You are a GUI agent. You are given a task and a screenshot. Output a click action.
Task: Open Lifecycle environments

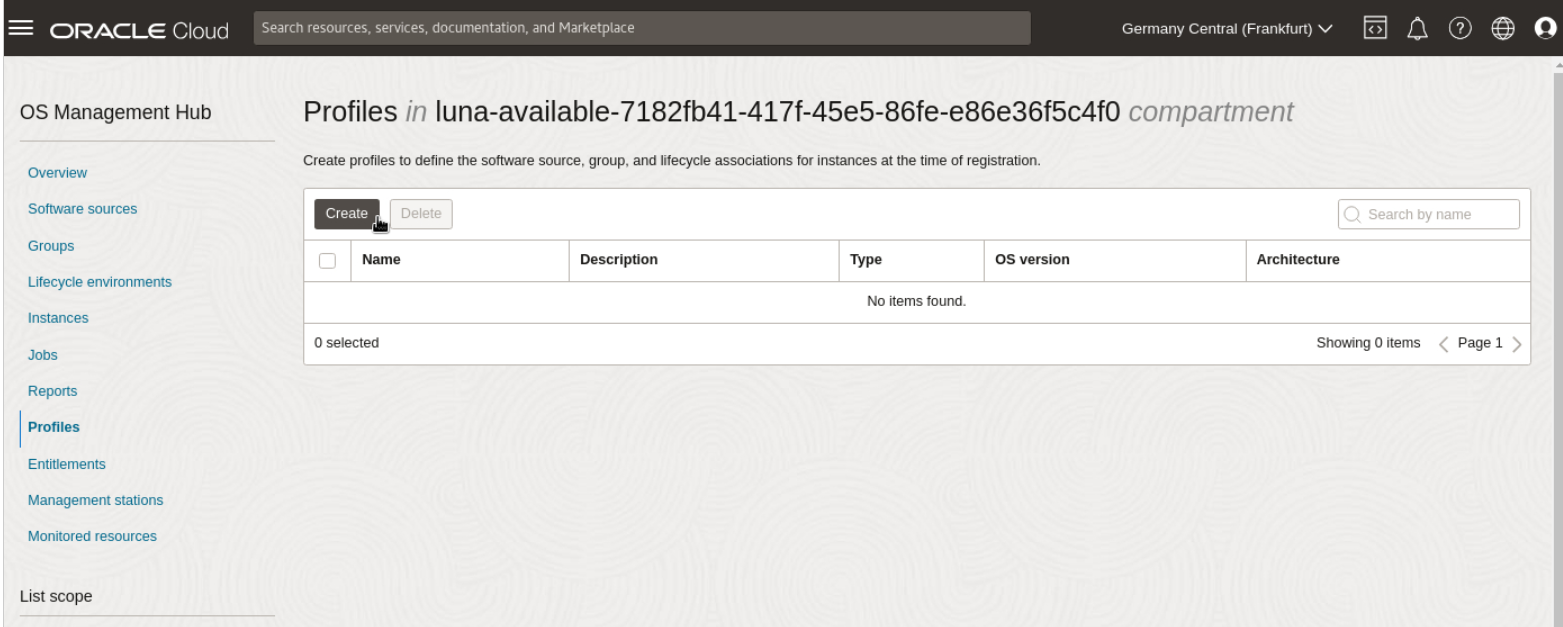click(99, 282)
